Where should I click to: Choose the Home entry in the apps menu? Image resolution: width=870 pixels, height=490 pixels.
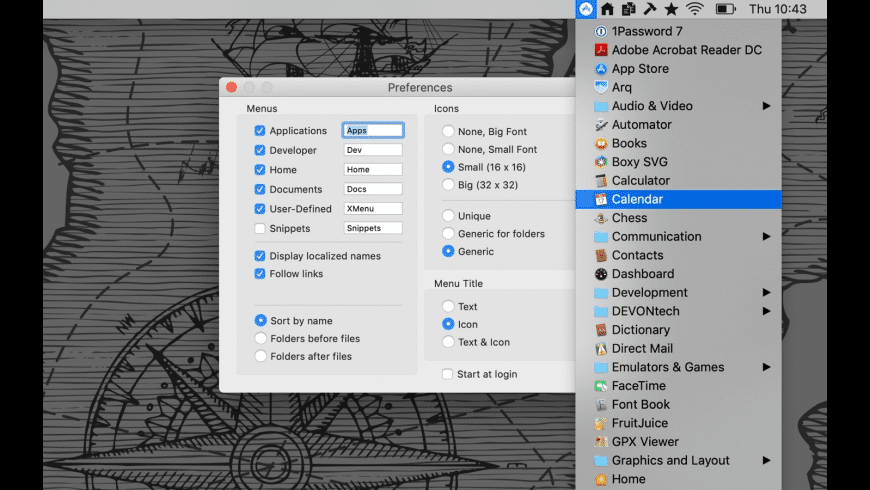point(679,479)
